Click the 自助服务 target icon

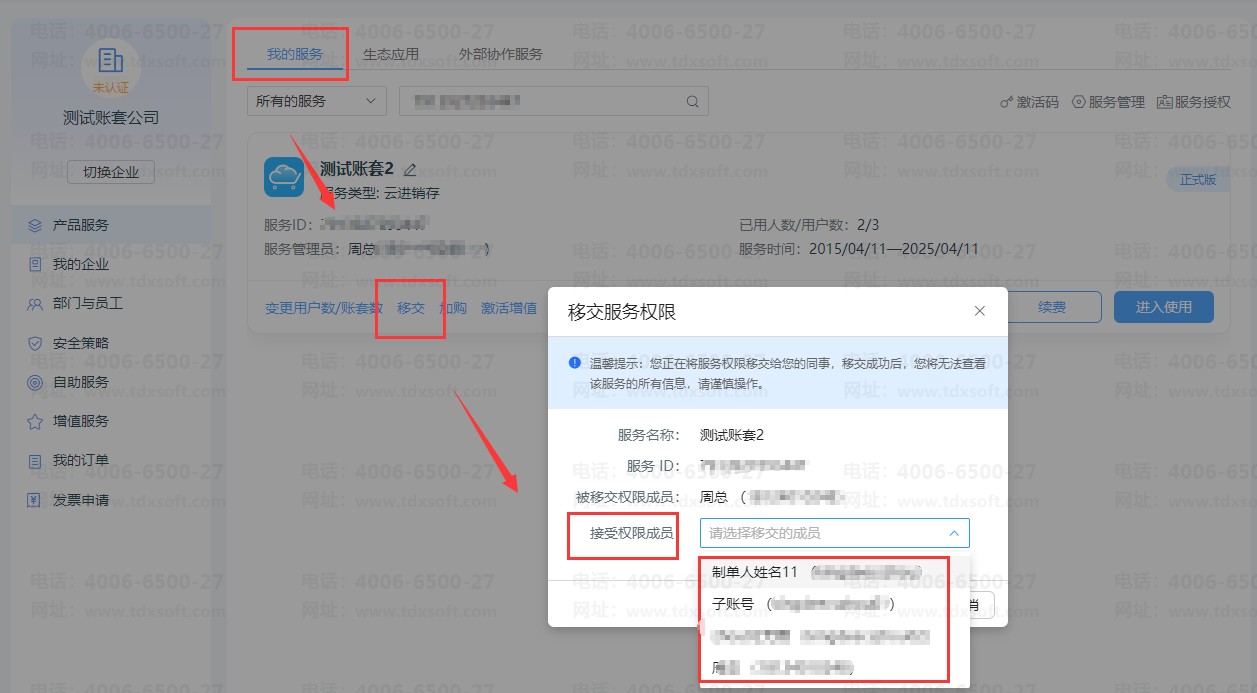click(35, 382)
